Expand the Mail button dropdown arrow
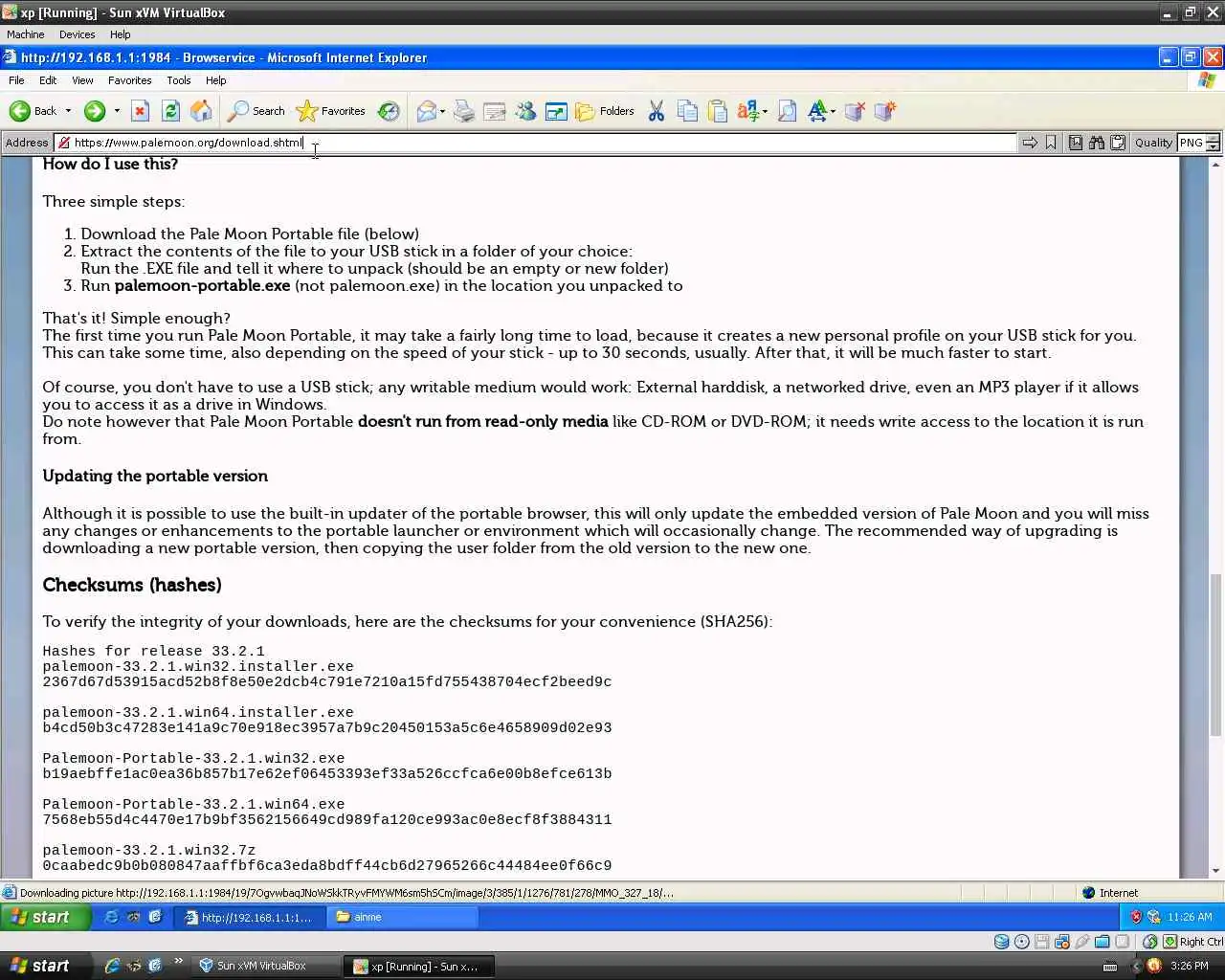The width and height of the screenshot is (1225, 980). [x=442, y=111]
